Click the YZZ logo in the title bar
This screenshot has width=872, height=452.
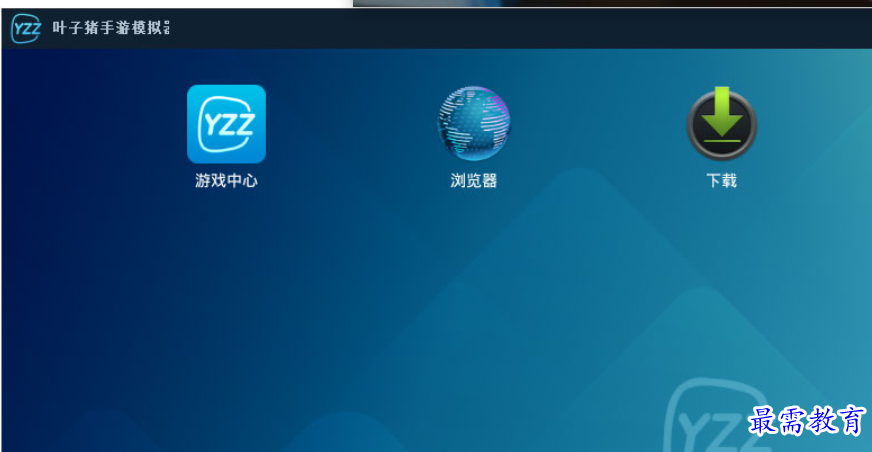[x=26, y=28]
